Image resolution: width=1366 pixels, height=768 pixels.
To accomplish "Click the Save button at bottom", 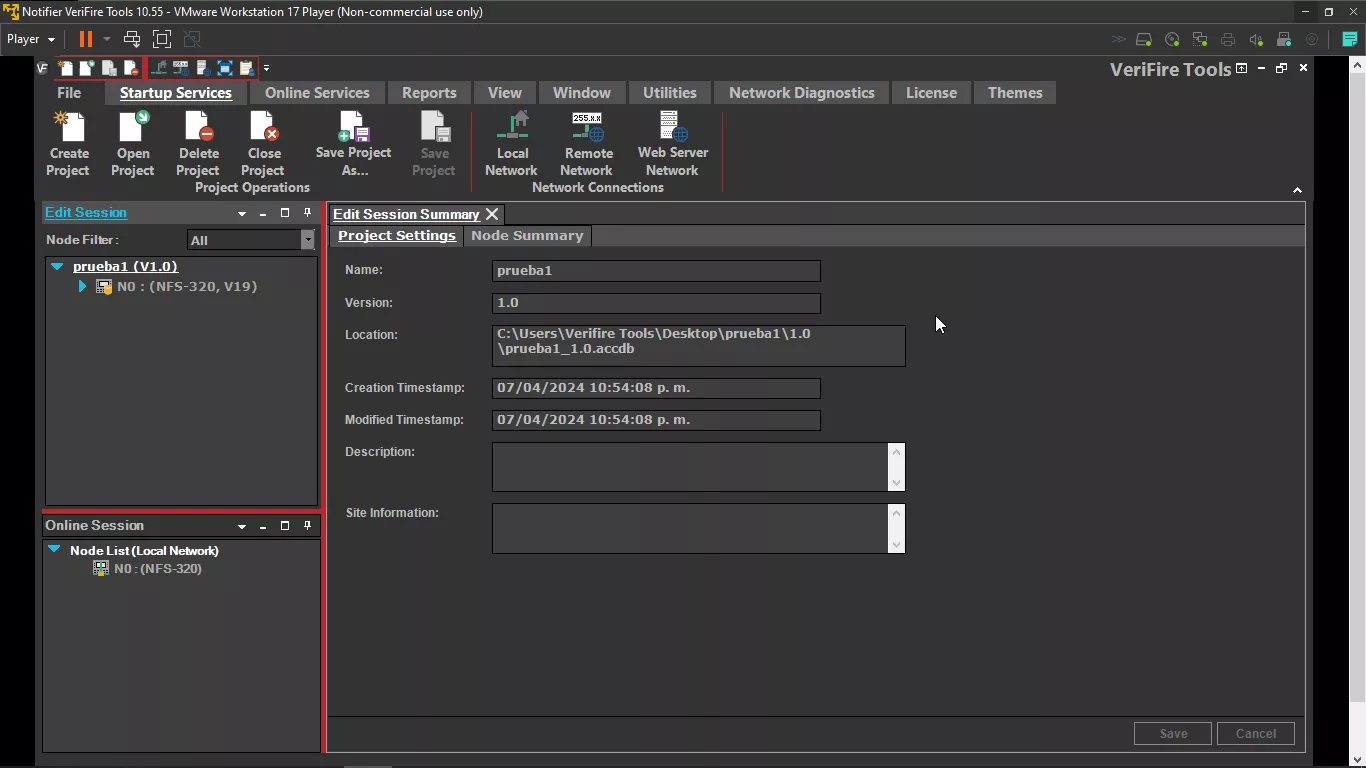I will coord(1173,733).
